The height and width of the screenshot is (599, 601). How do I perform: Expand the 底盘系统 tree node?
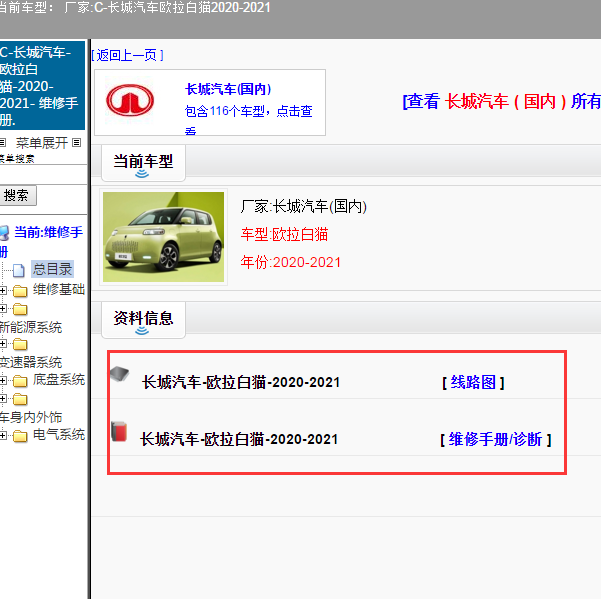(x=3, y=380)
